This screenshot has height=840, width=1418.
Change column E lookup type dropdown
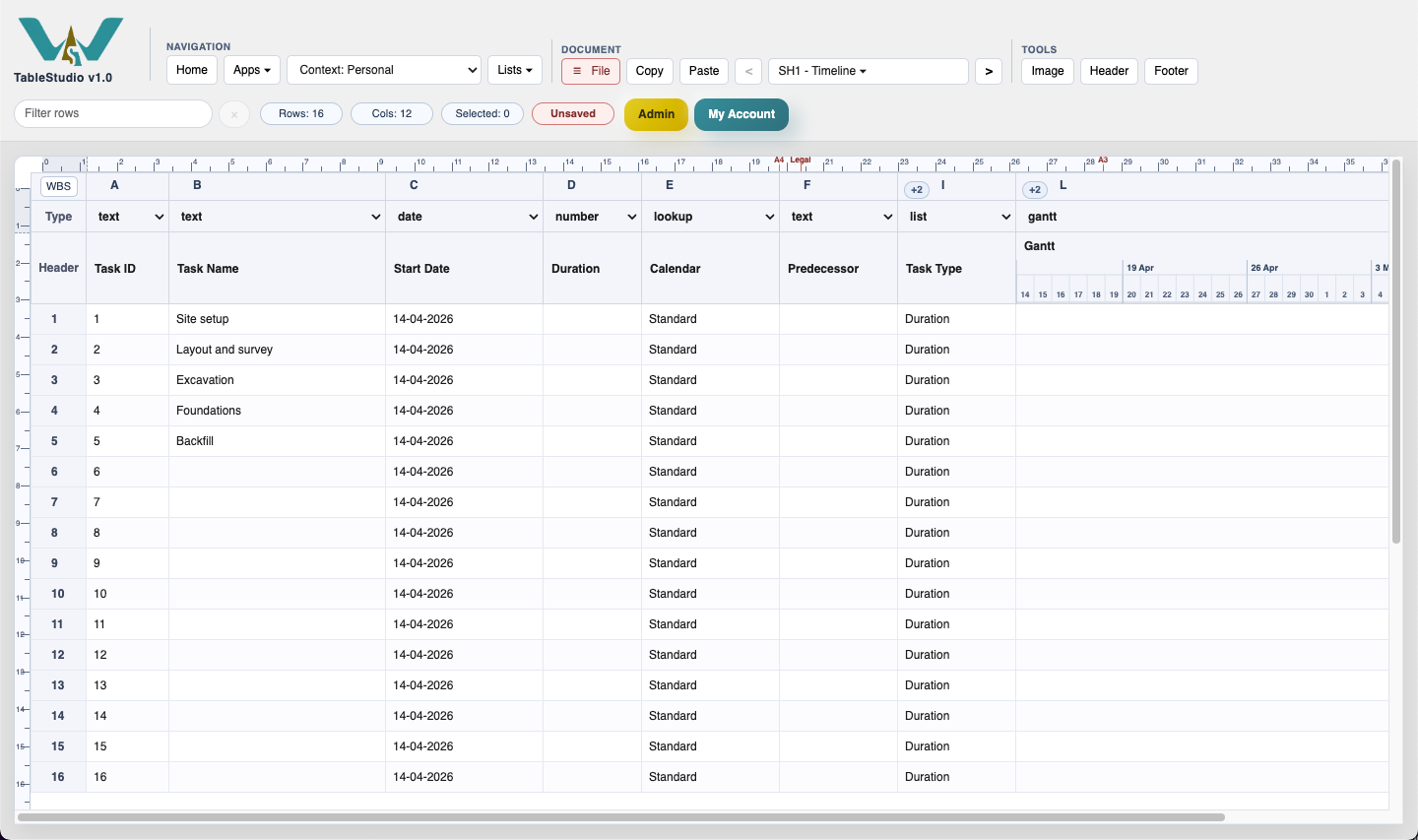pyautogui.click(x=713, y=217)
